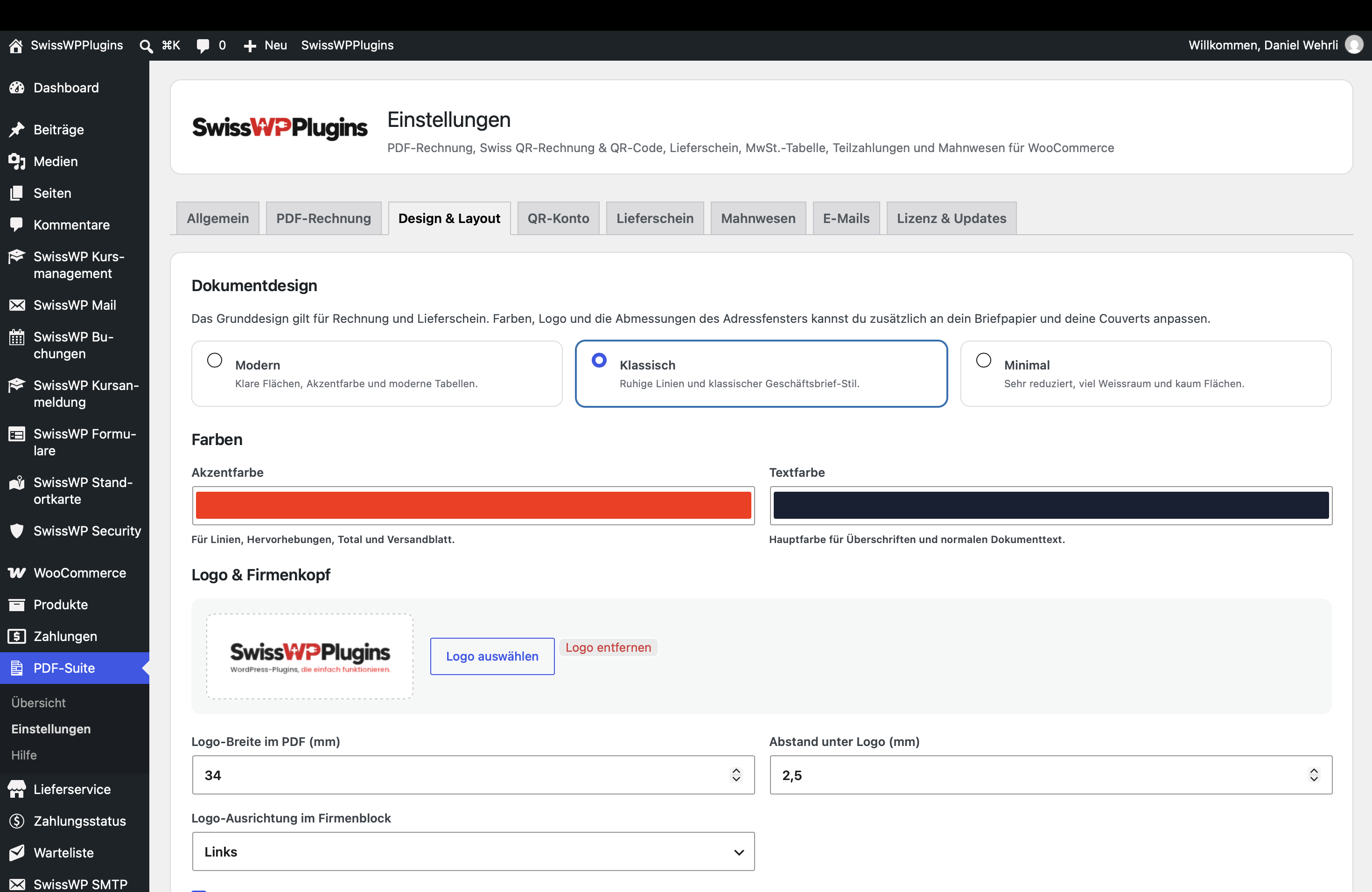1372x892 pixels.
Task: Select the Modern design radio button
Action: pyautogui.click(x=215, y=361)
